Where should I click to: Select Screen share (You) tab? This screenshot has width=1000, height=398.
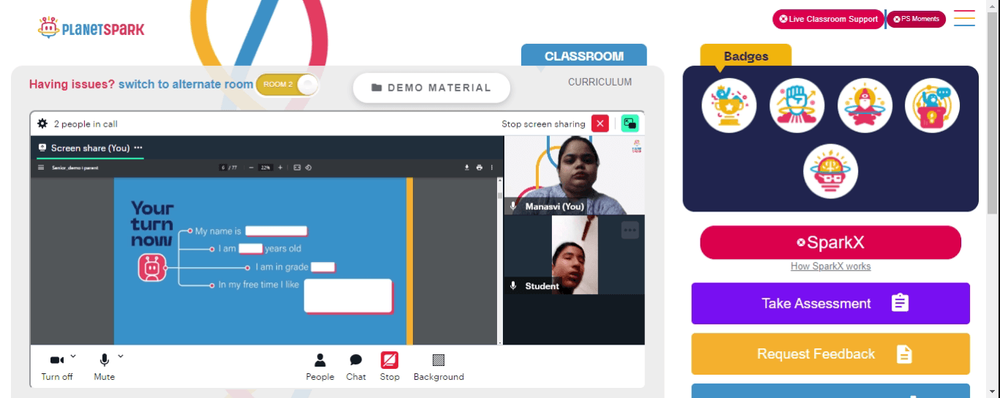tap(90, 148)
